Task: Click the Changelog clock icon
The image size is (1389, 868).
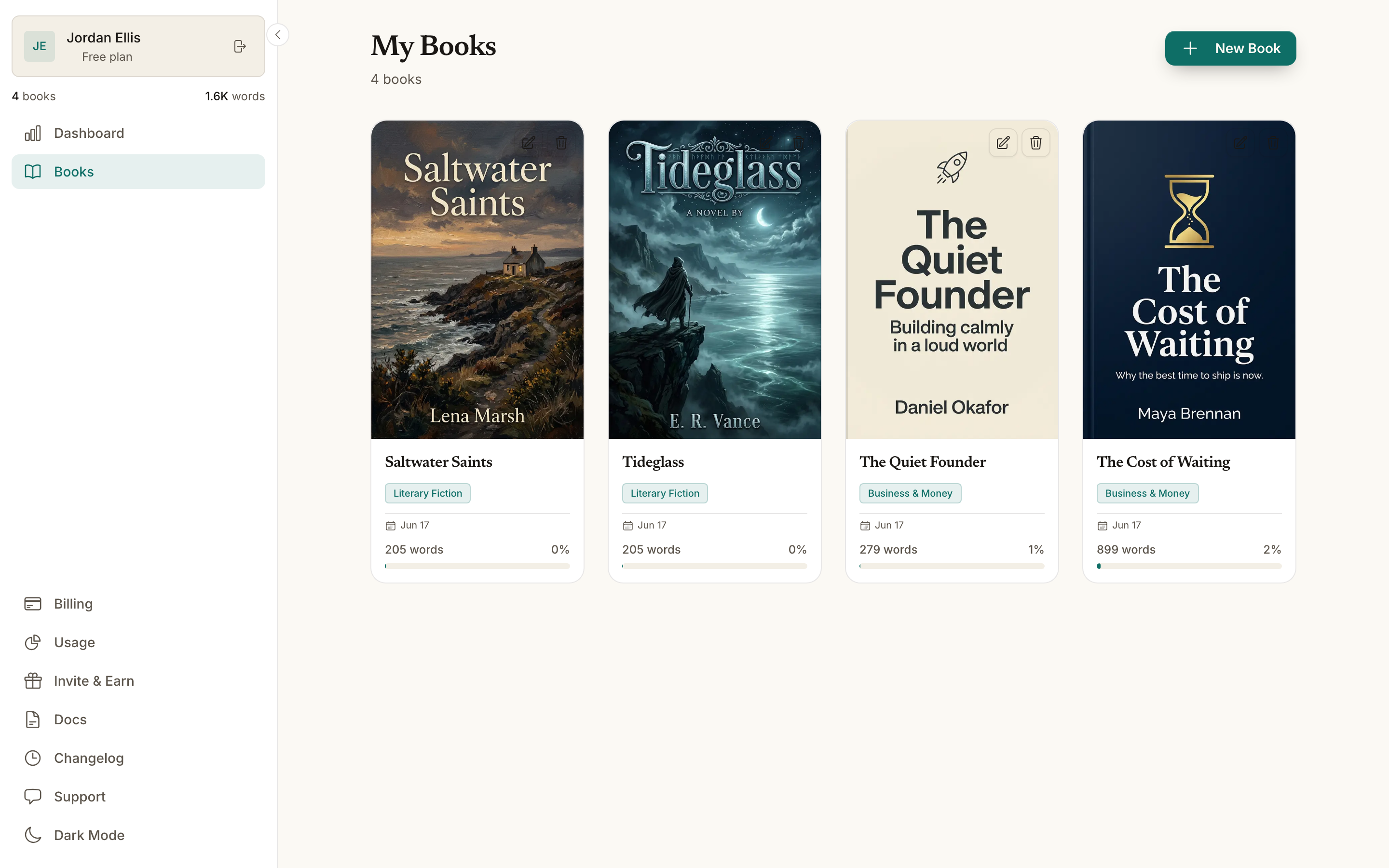Action: pos(33,758)
